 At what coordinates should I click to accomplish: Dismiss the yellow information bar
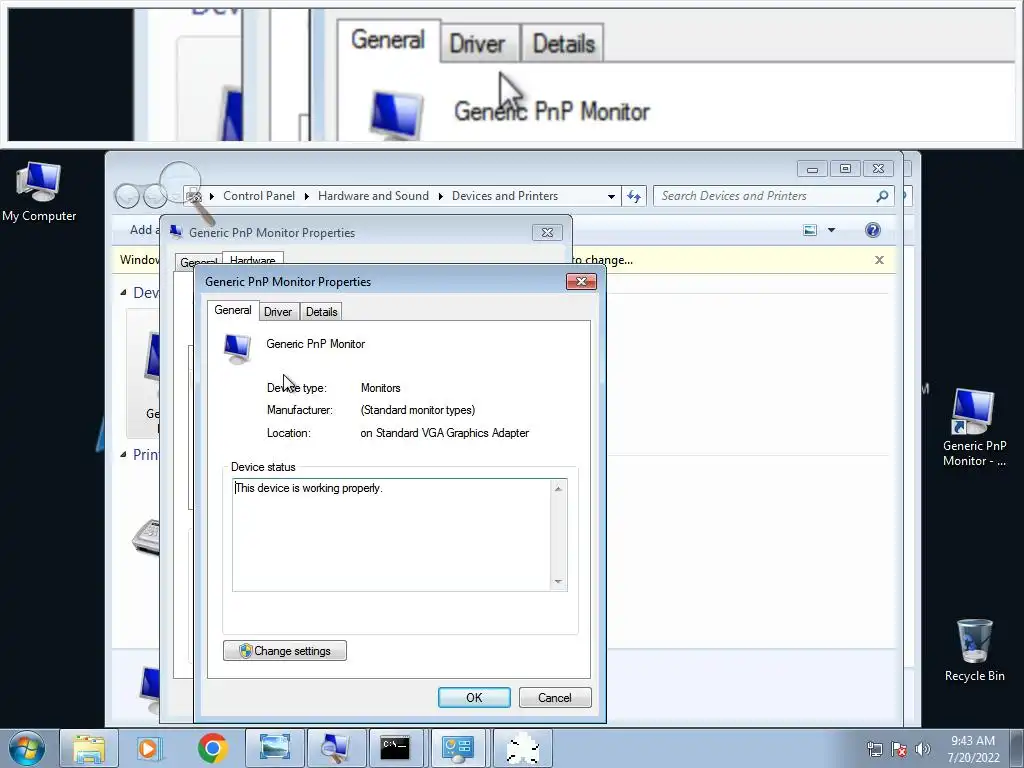(x=879, y=260)
